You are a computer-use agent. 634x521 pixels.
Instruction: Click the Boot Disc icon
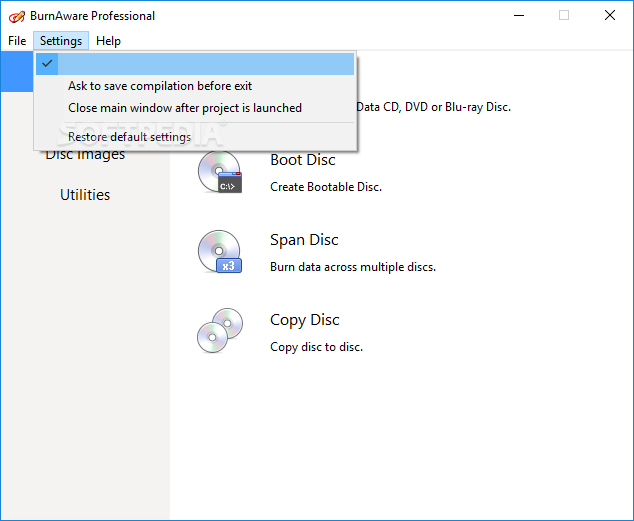coord(220,172)
